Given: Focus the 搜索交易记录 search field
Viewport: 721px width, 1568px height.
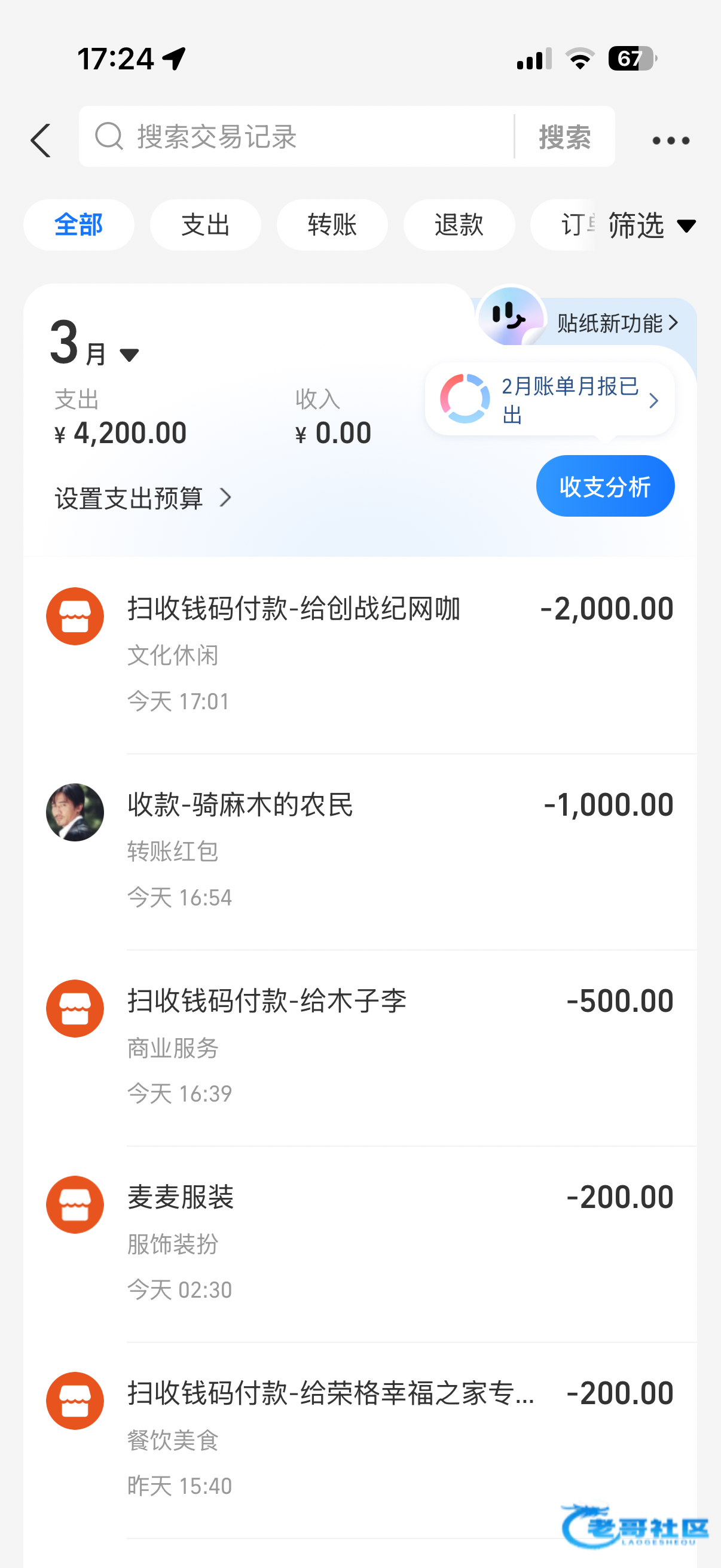Looking at the screenshot, I should tap(316, 136).
